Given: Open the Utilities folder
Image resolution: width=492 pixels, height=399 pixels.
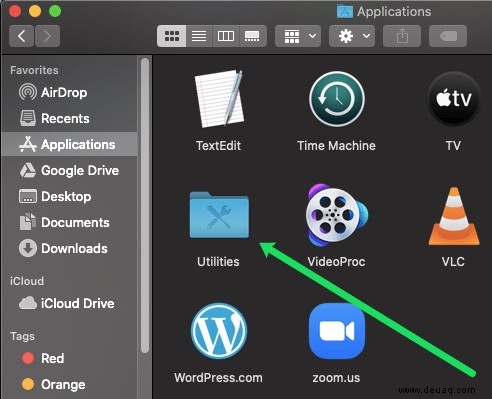Looking at the screenshot, I should (x=219, y=215).
